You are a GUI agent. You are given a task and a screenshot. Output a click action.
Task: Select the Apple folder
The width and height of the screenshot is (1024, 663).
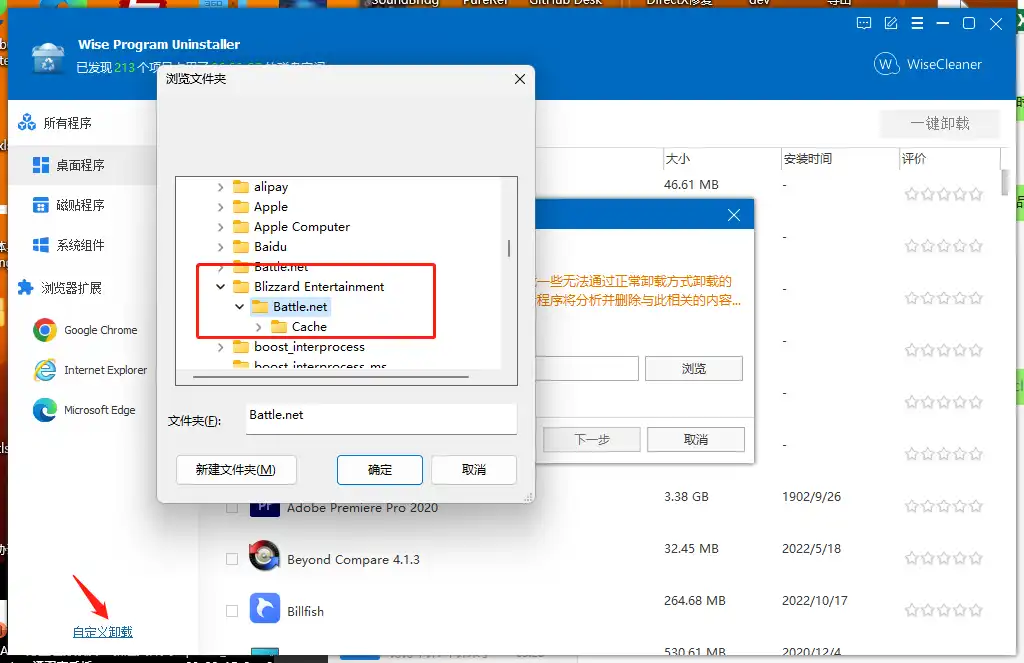point(271,207)
